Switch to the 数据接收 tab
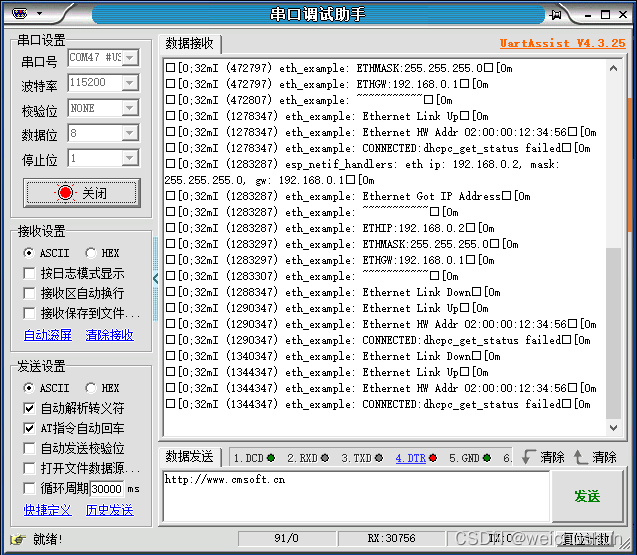The height and width of the screenshot is (555, 637). [x=190, y=44]
